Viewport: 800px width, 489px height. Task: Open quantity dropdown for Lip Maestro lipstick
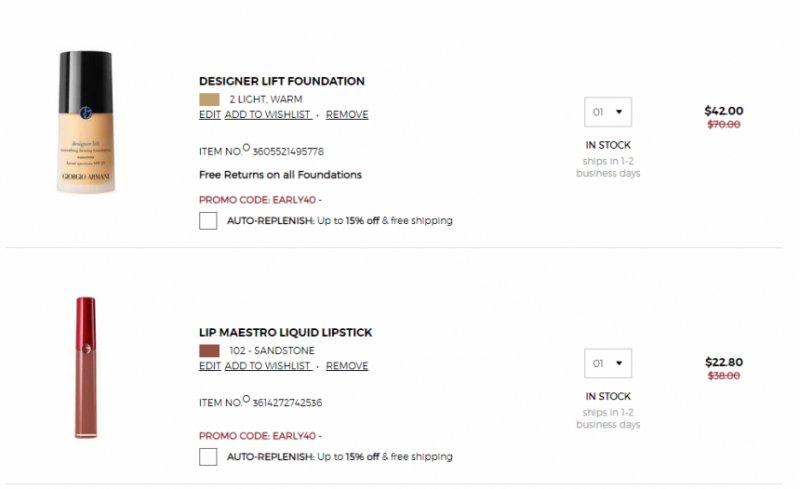608,363
